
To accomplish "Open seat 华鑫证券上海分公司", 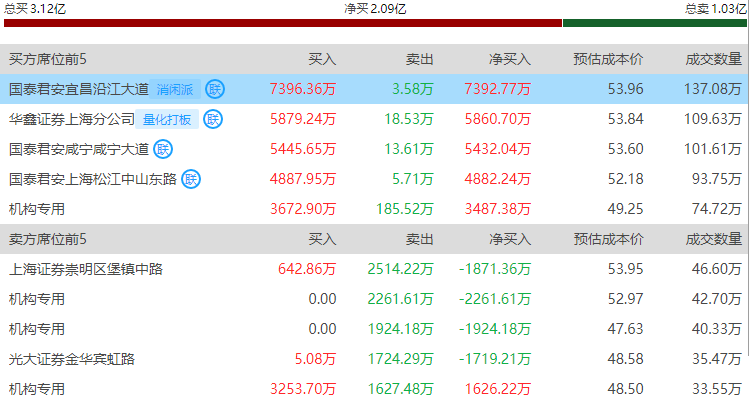I will (x=72, y=119).
